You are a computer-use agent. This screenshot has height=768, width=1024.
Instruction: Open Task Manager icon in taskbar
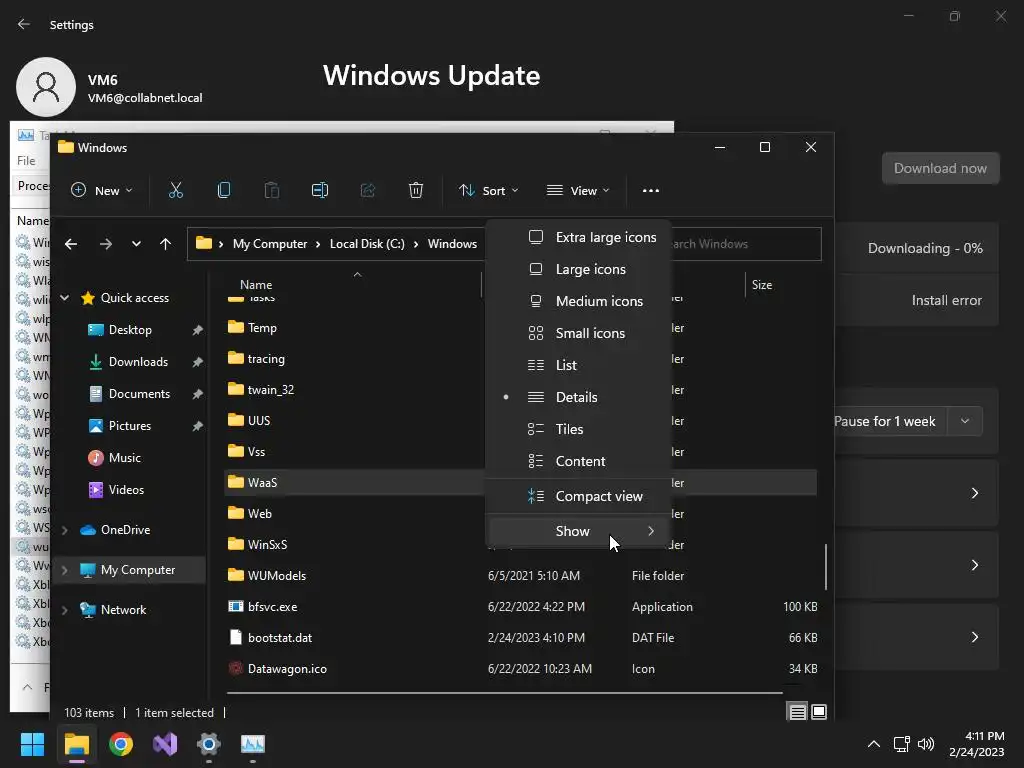253,744
